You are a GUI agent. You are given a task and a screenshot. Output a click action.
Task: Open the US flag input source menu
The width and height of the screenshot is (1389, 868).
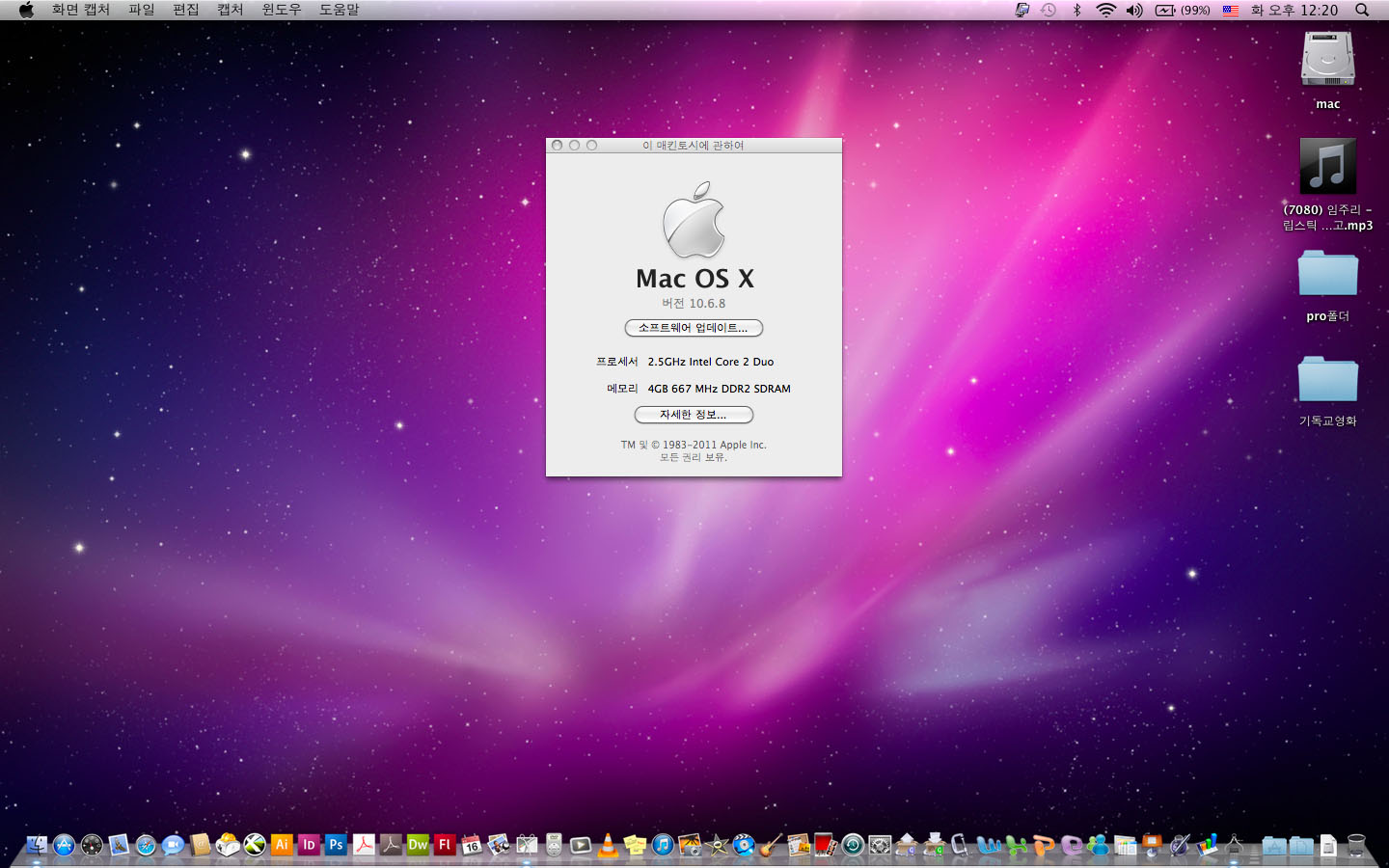point(1231,10)
